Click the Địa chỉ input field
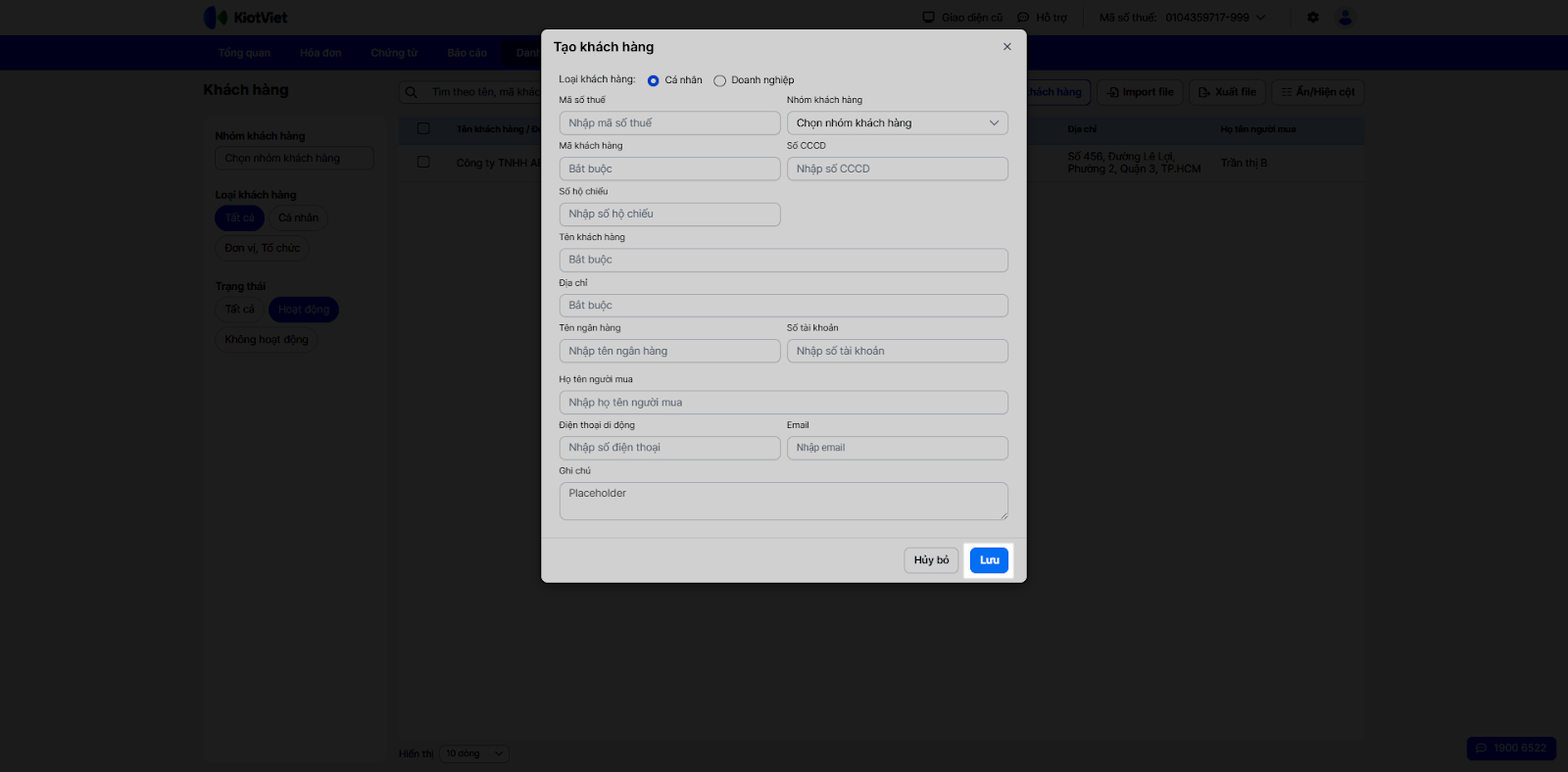The height and width of the screenshot is (772, 1568). coord(783,306)
